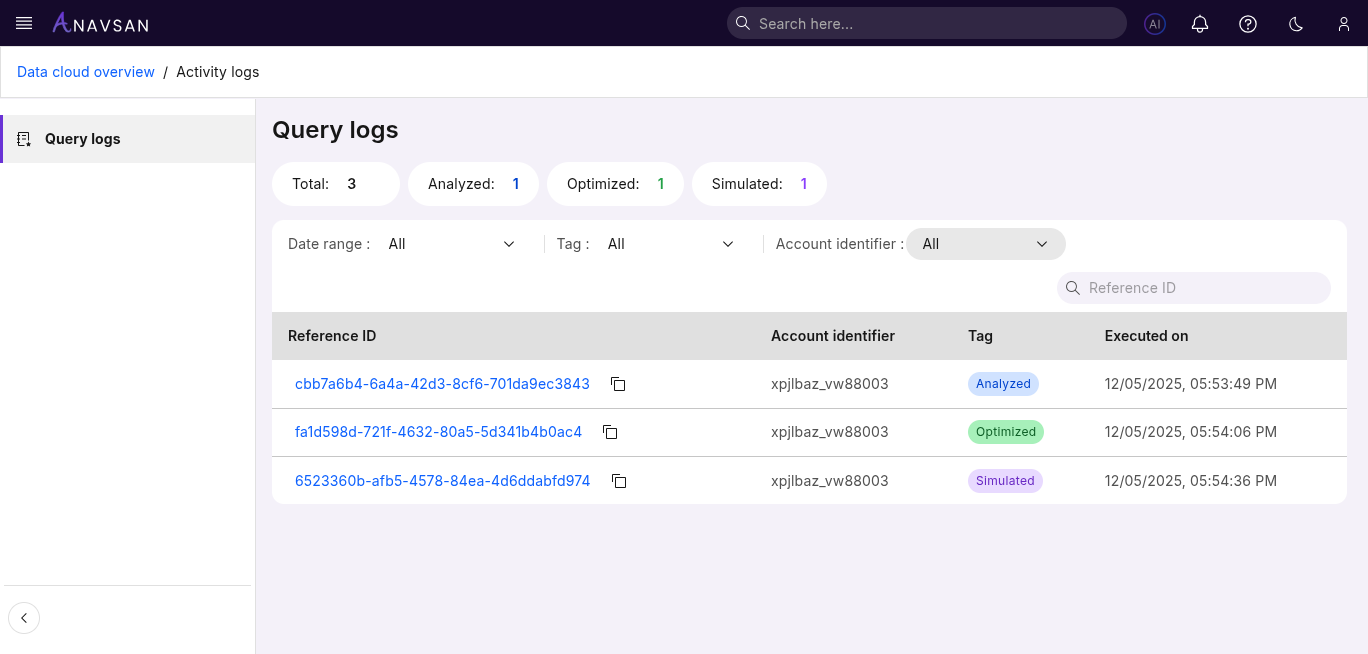This screenshot has width=1368, height=654.
Task: Open the hamburger navigation menu
Action: [24, 23]
